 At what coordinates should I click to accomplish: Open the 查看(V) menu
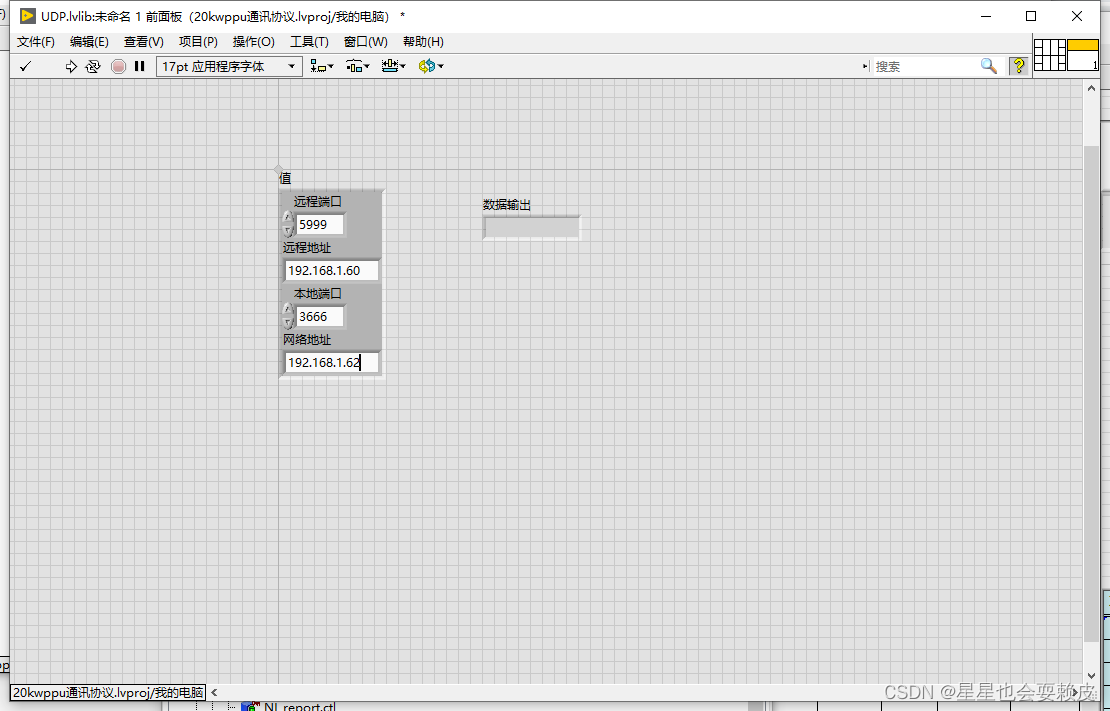click(144, 42)
